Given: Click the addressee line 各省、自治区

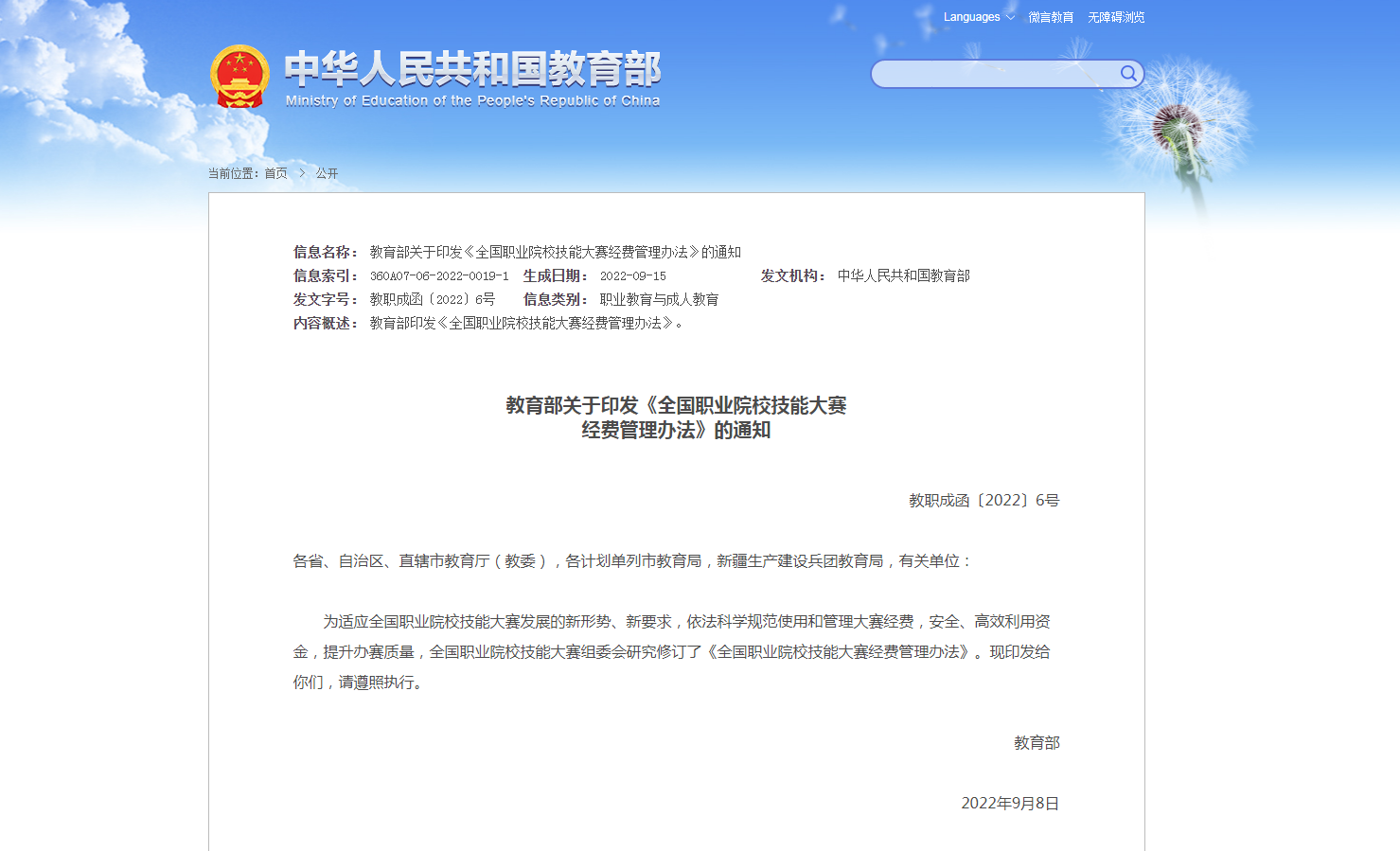Looking at the screenshot, I should pos(632,560).
